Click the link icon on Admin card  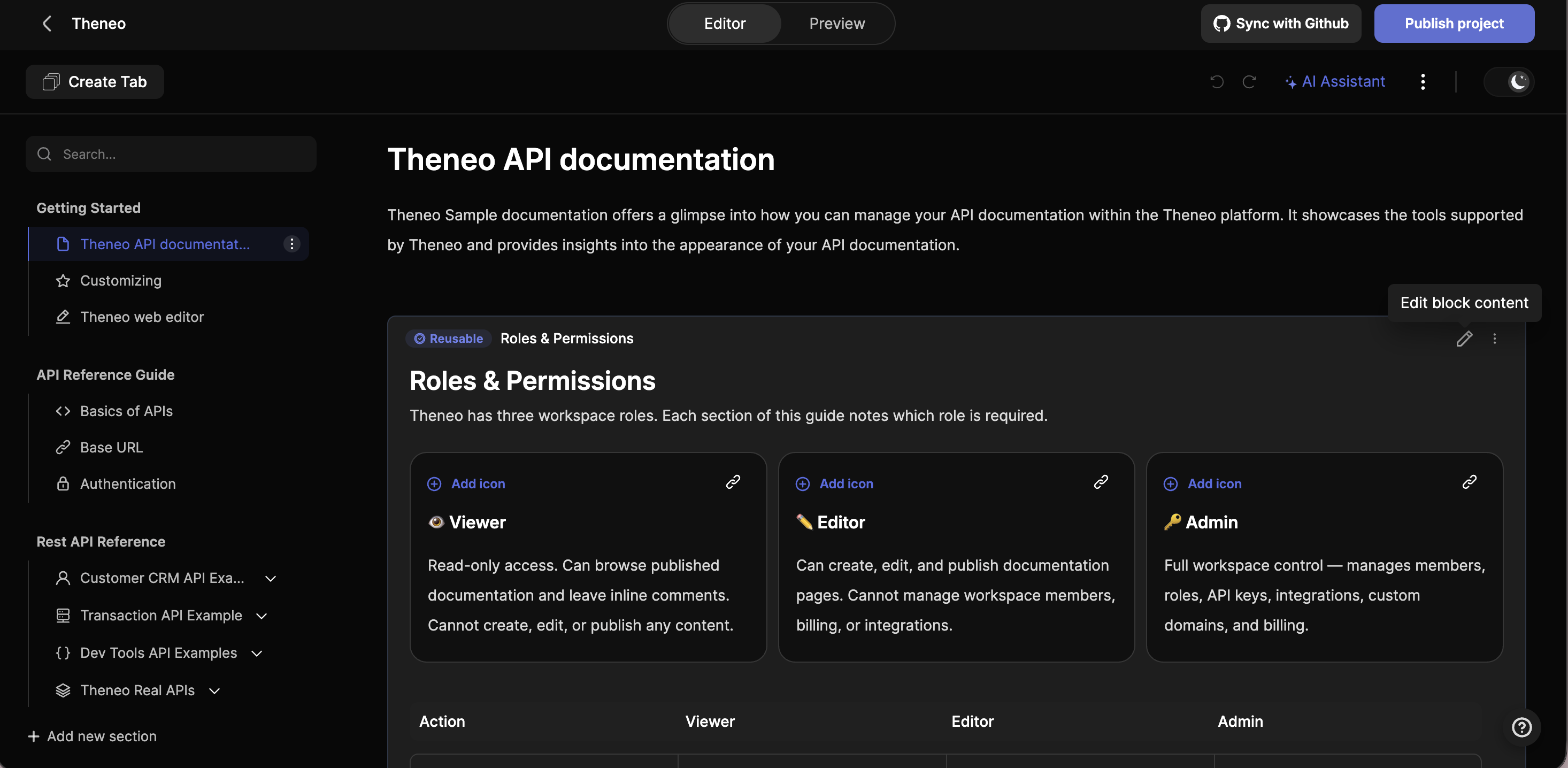pos(1470,482)
